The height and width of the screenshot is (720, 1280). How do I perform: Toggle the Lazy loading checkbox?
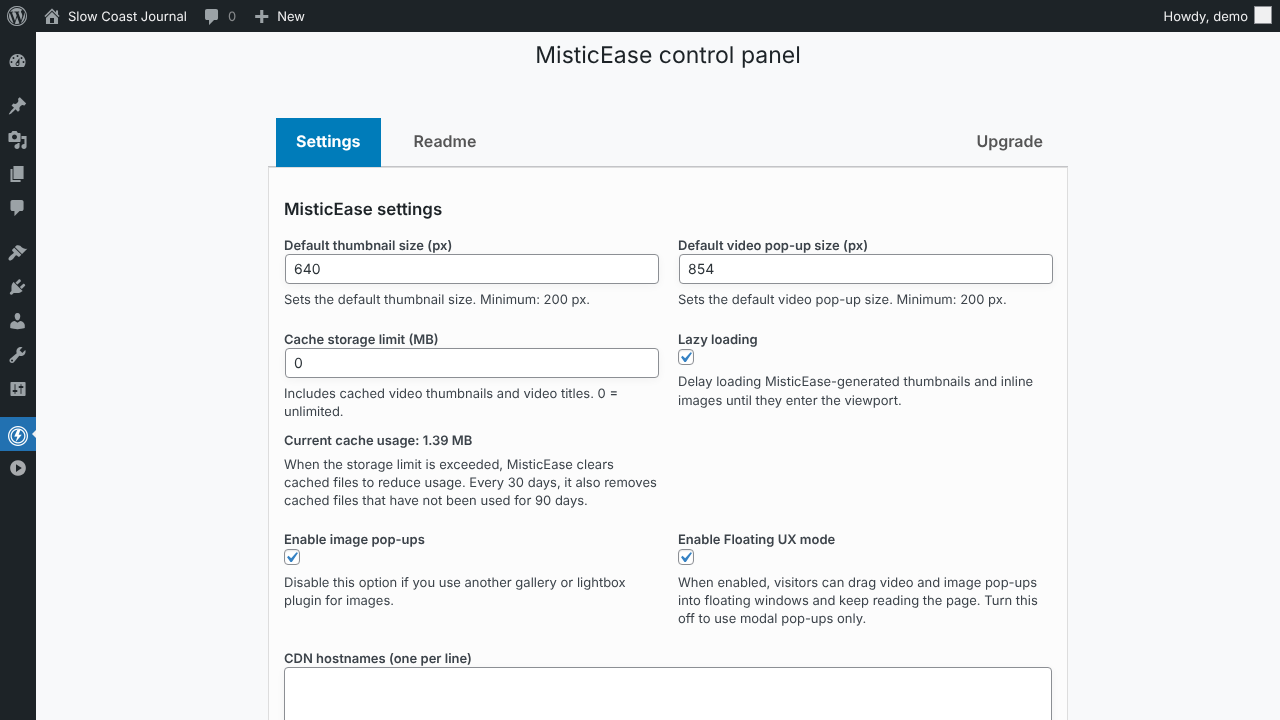click(x=686, y=357)
